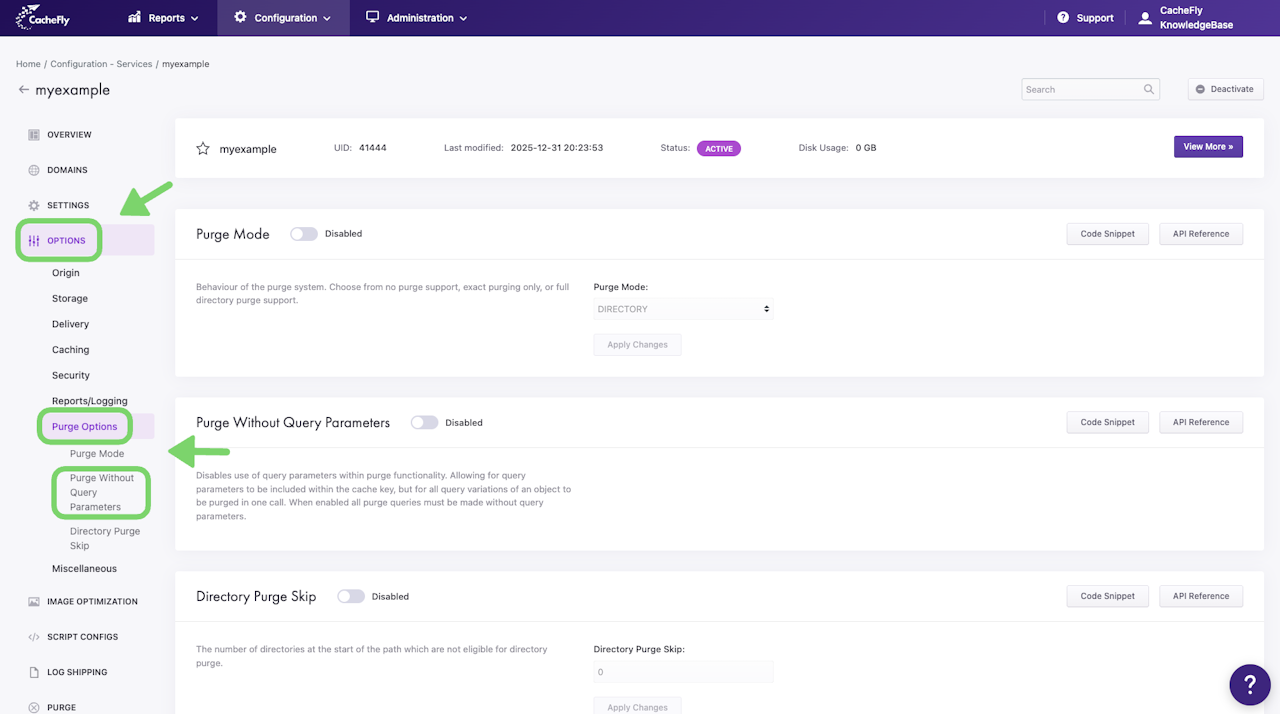The image size is (1280, 714).
Task: Open the Caching options section
Action: [71, 350]
